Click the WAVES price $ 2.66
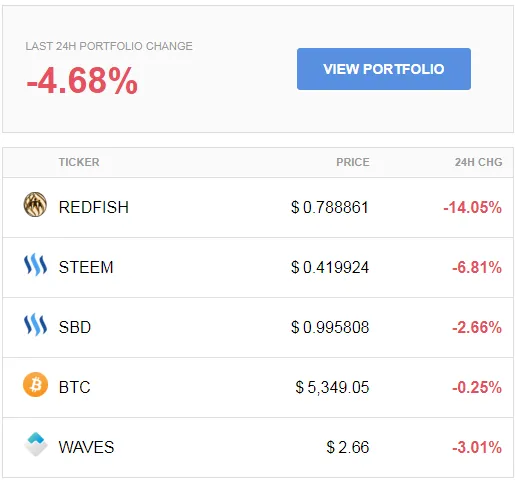 coord(348,447)
